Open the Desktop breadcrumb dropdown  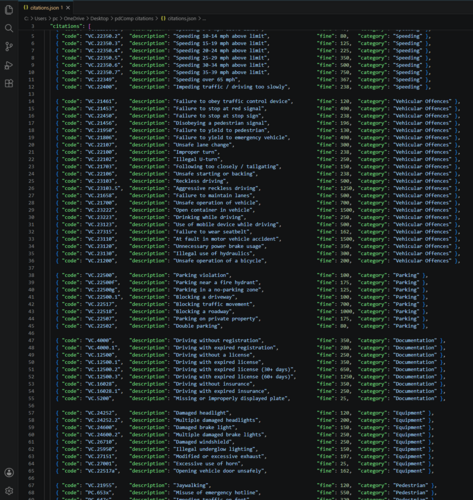point(99,19)
